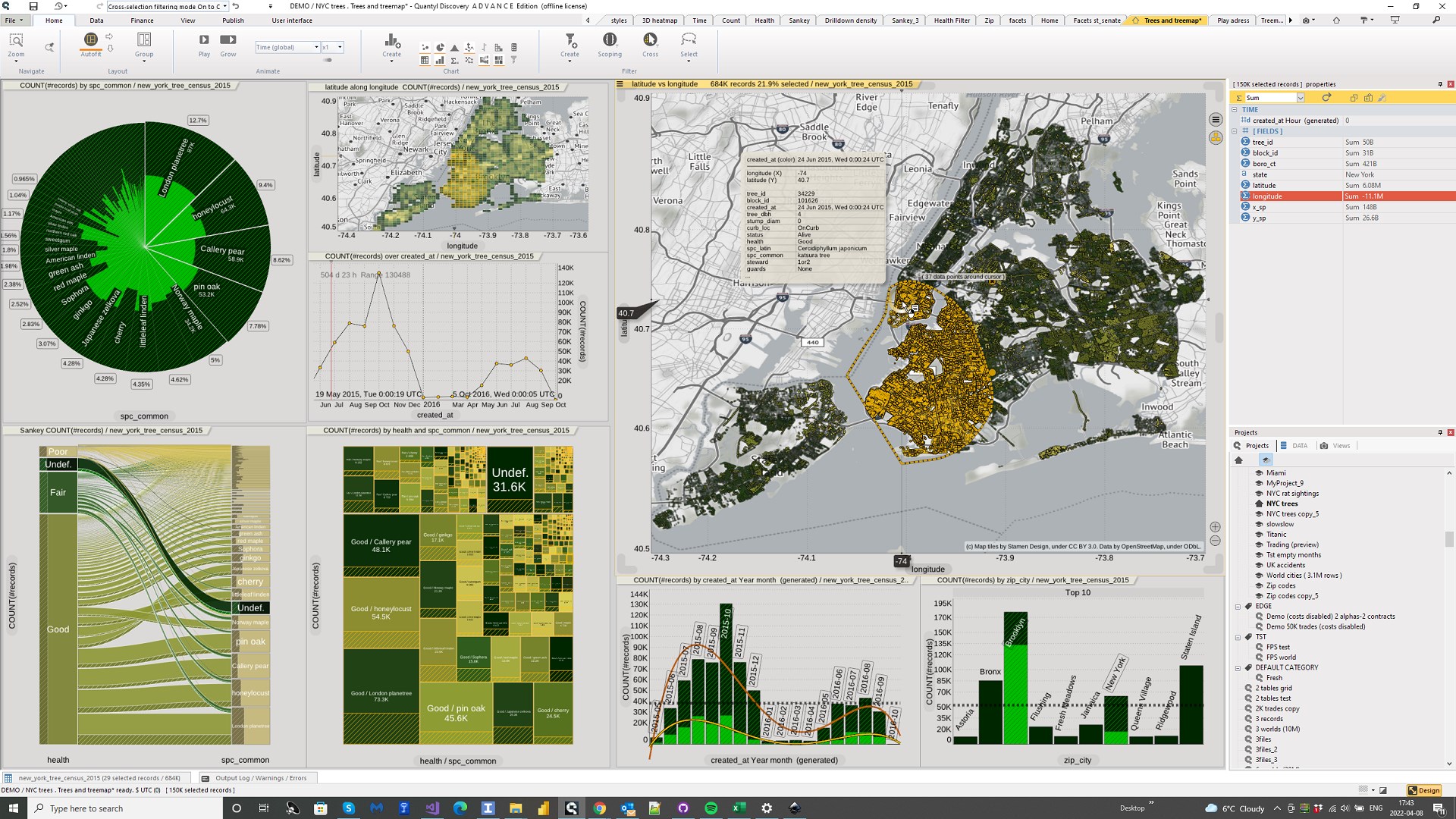This screenshot has width=1456, height=819.
Task: Click the yellow hierarchy icon on map
Action: point(1216,137)
